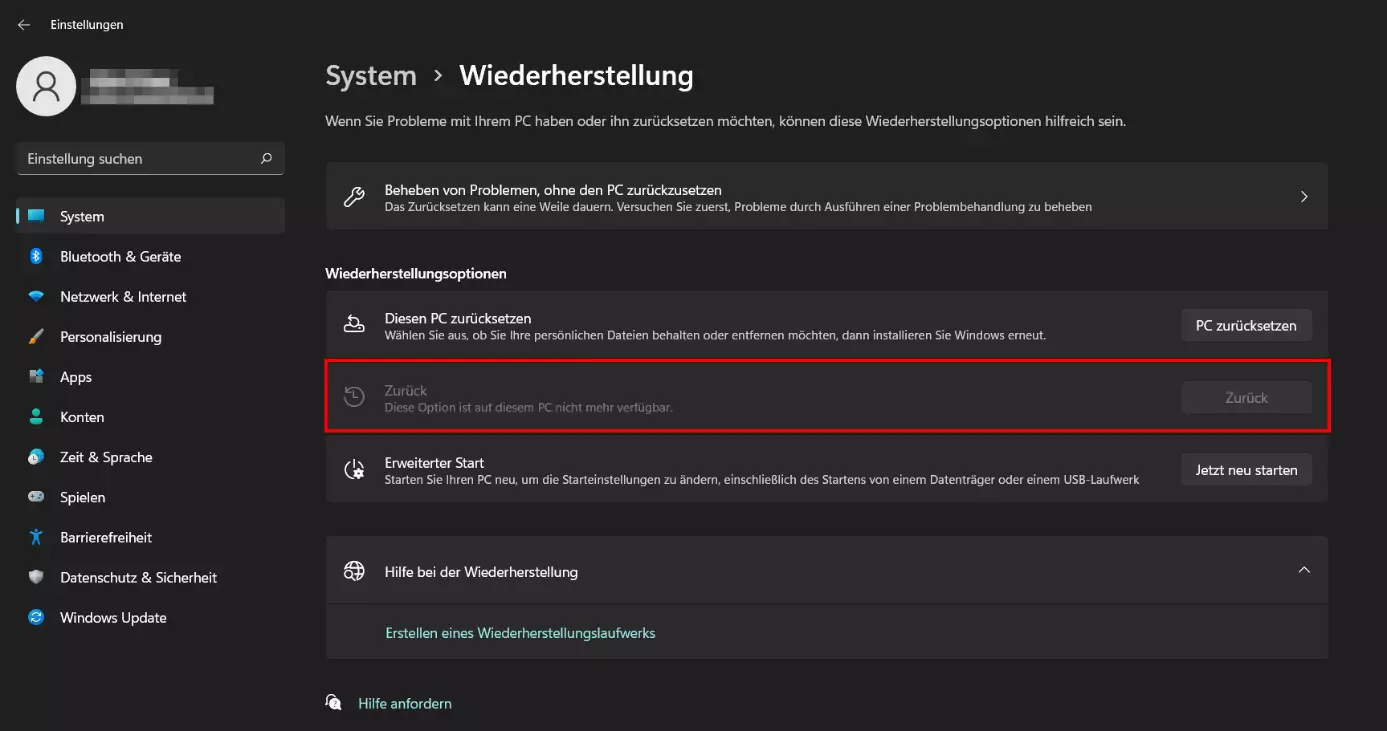
Task: Click the Zeit & Sprache globe-clock icon
Action: tap(37, 457)
